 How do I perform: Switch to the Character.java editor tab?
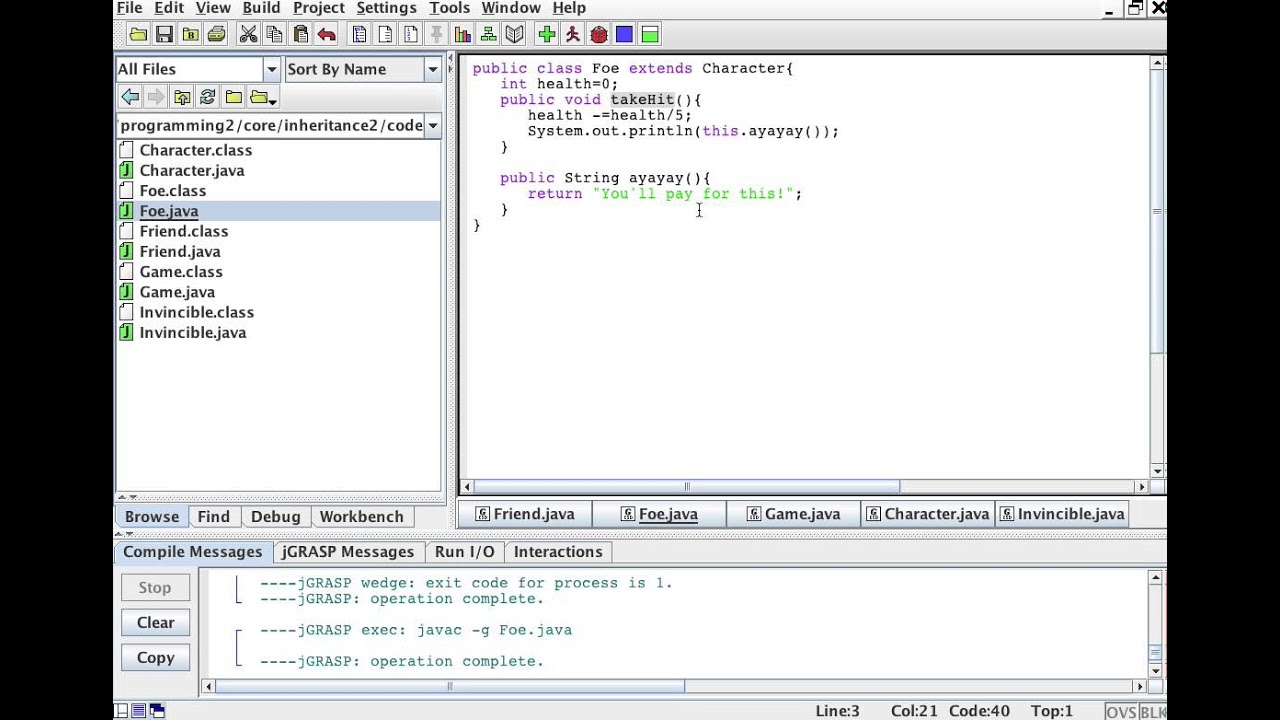[927, 514]
